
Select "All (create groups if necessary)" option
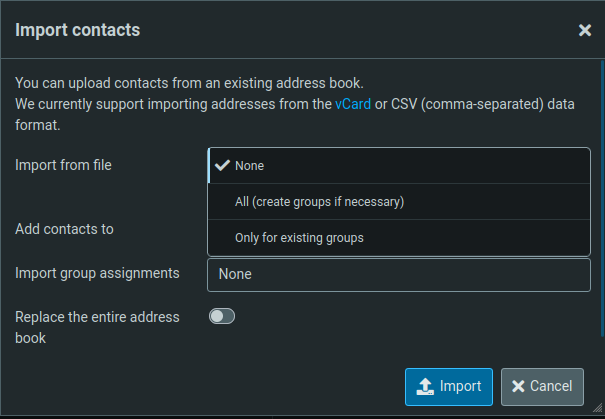(x=312, y=202)
